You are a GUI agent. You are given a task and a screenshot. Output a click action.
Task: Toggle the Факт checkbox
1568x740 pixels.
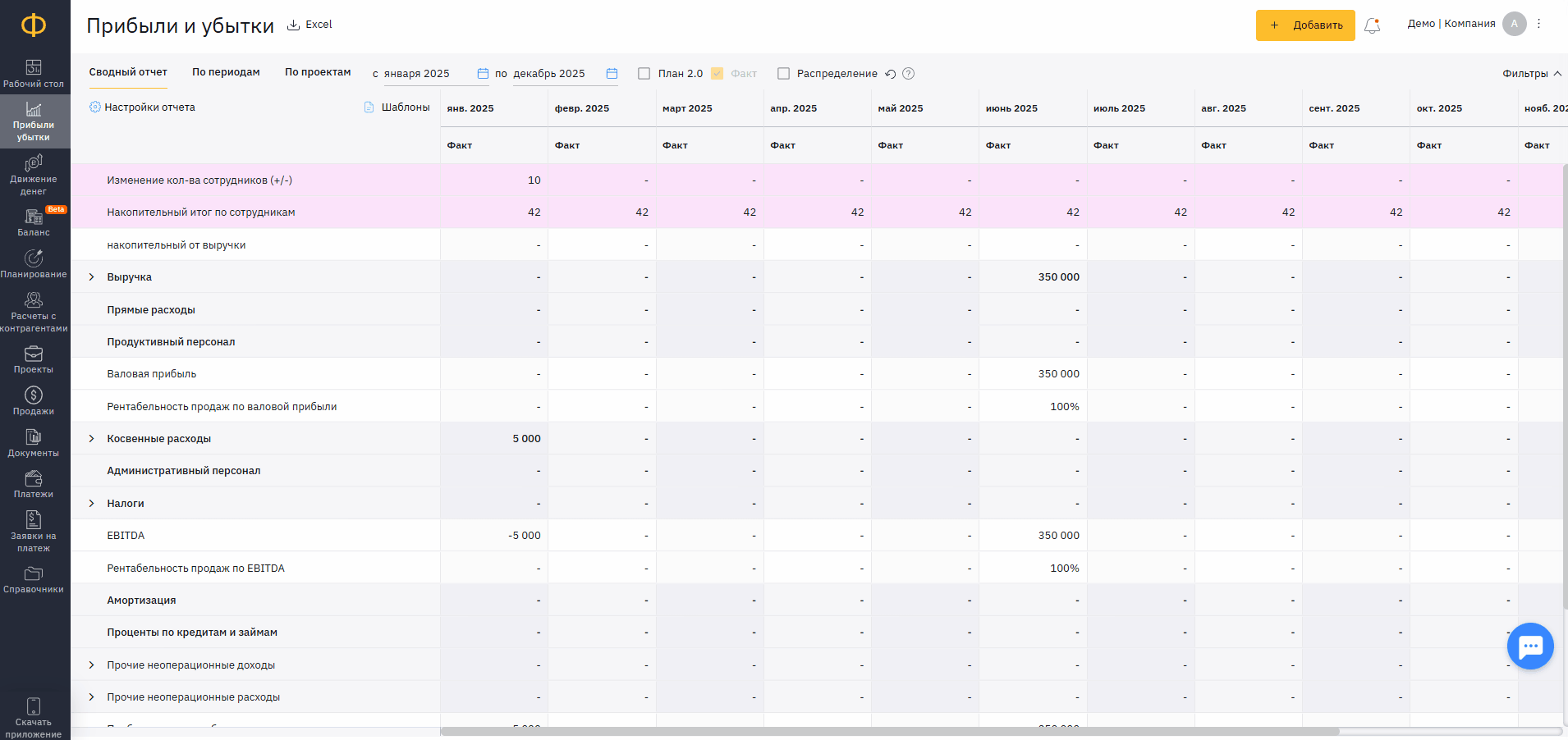(x=717, y=74)
